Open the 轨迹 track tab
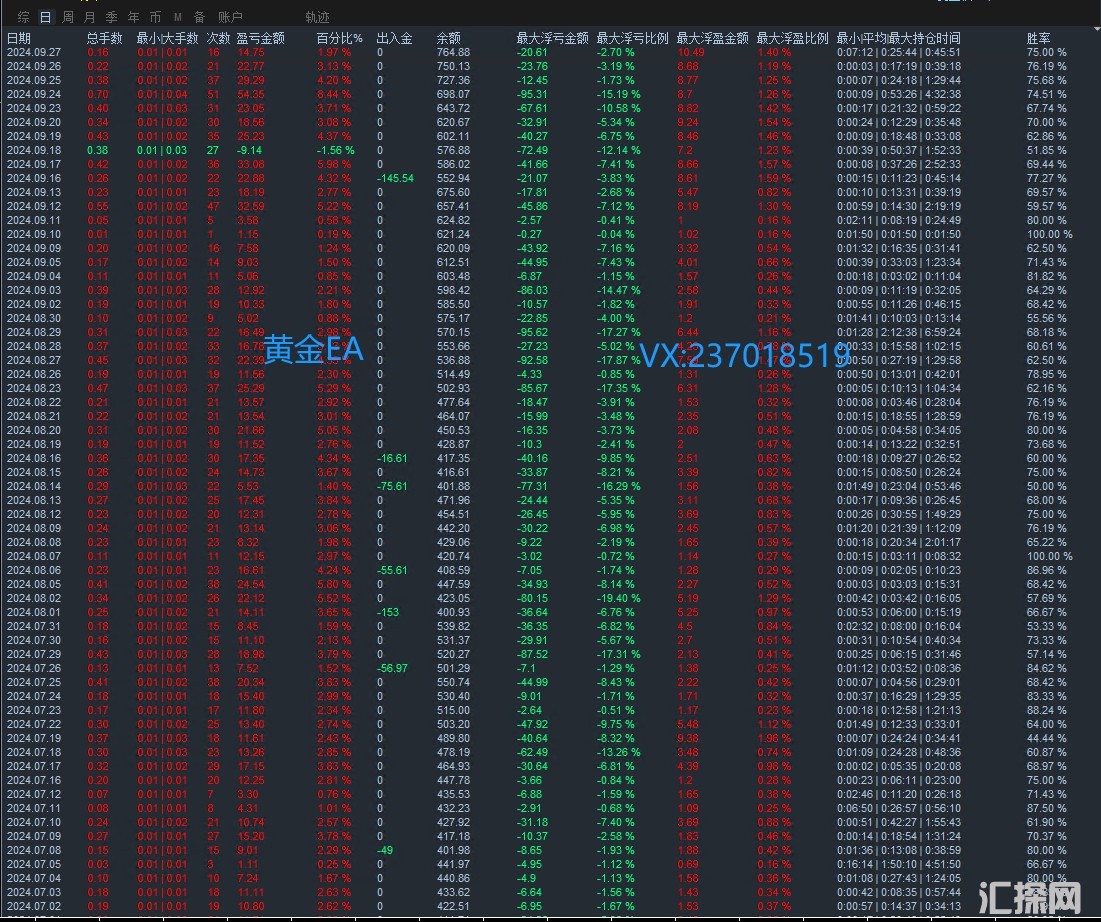This screenshot has height=922, width=1101. click(317, 17)
